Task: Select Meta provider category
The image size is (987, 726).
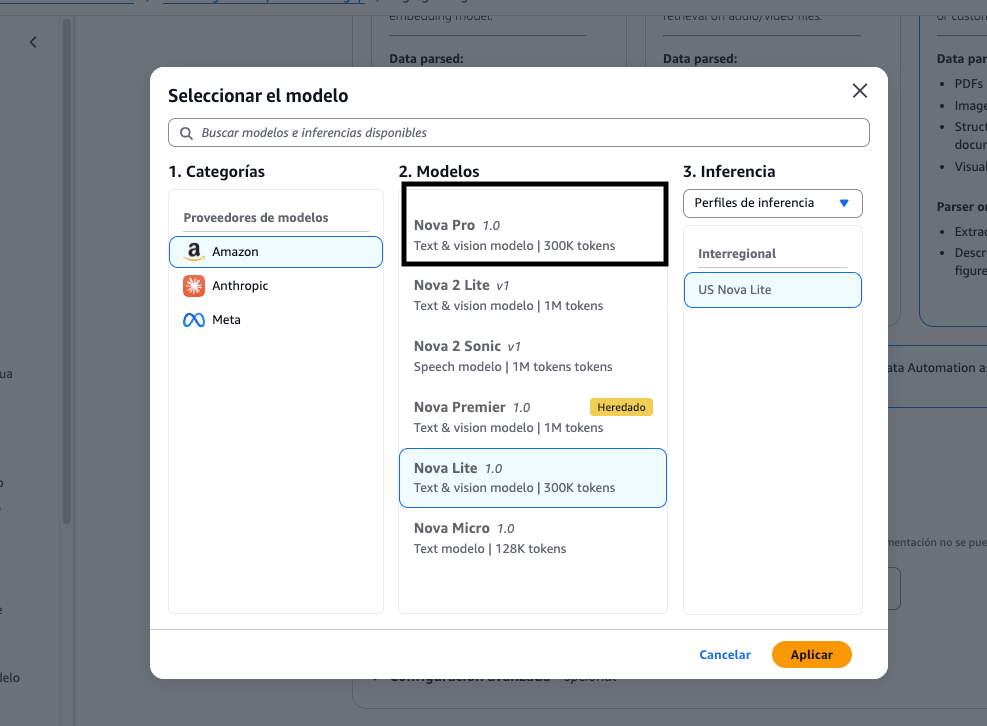Action: click(x=276, y=320)
